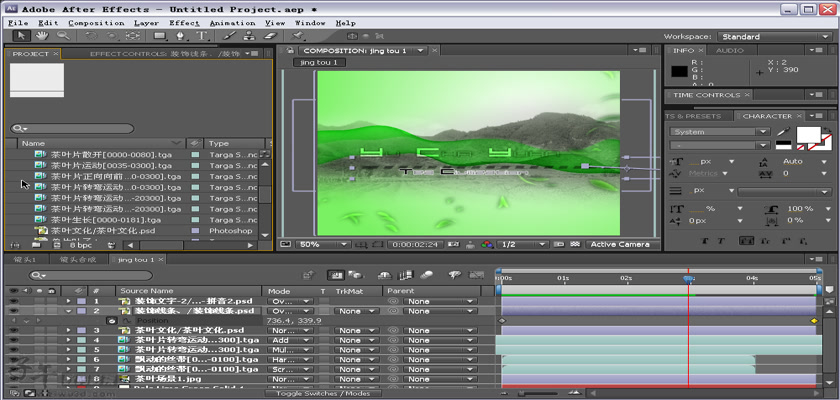Open the 1/2 resolution dropdown
The width and height of the screenshot is (840, 400).
tap(522, 244)
